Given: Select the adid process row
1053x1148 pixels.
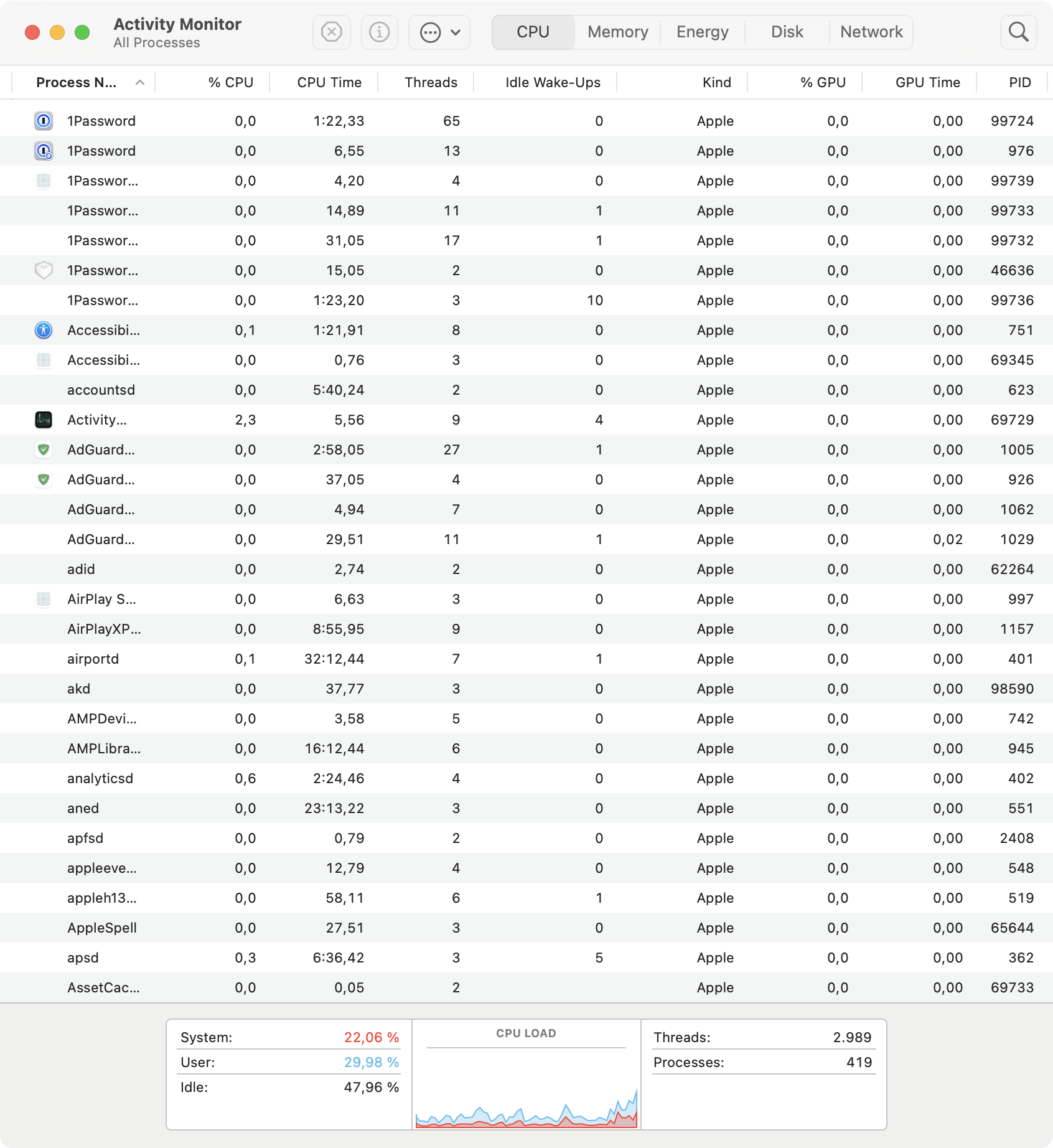Looking at the screenshot, I should [x=526, y=569].
